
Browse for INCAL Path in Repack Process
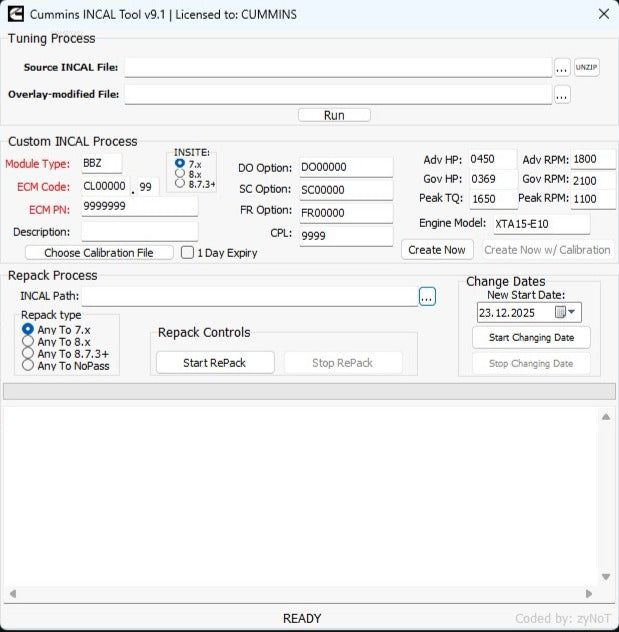pyautogui.click(x=427, y=297)
